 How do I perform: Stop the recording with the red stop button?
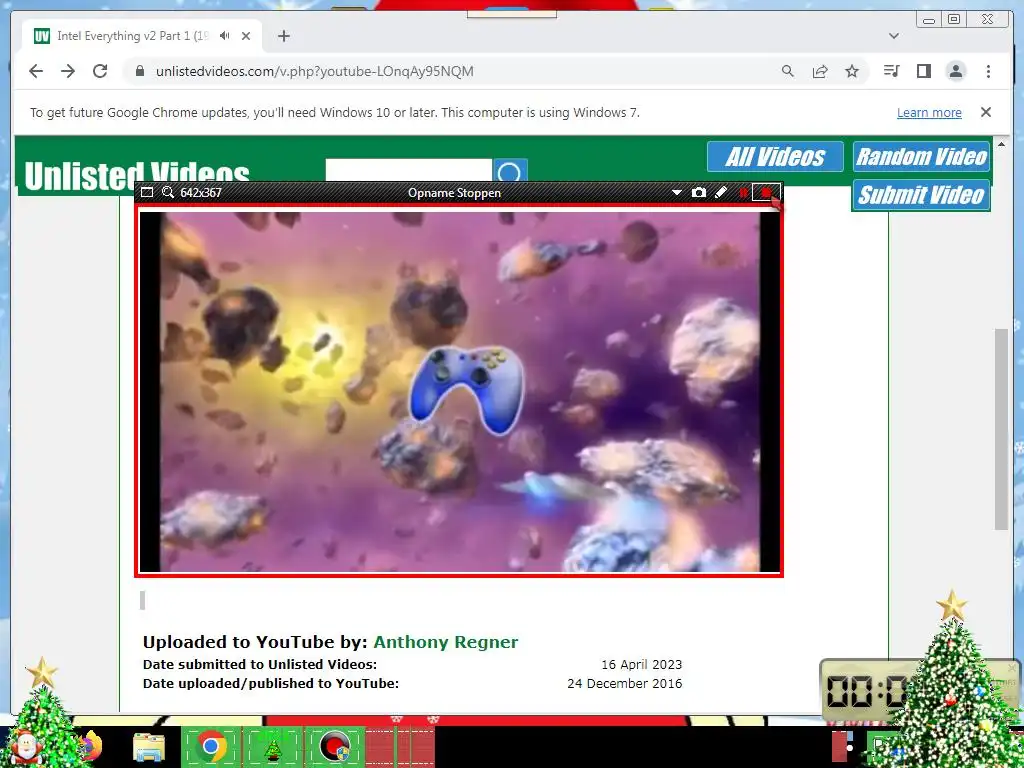point(766,193)
